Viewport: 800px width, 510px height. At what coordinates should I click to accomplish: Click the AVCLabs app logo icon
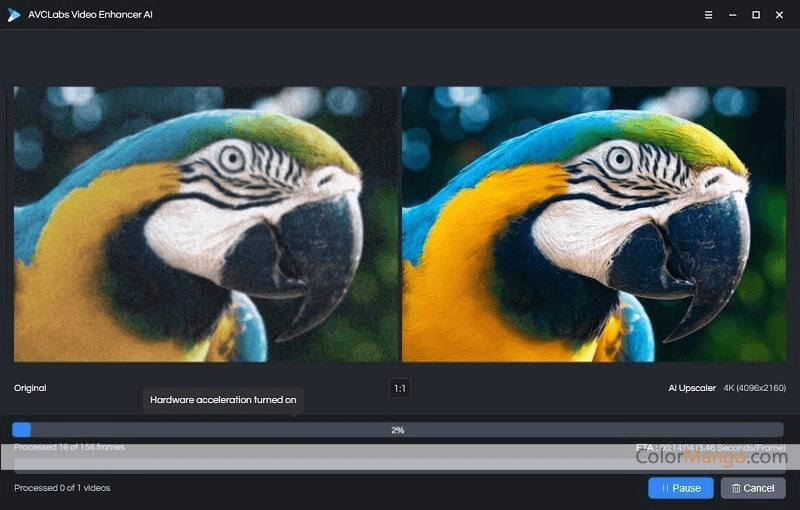point(14,15)
